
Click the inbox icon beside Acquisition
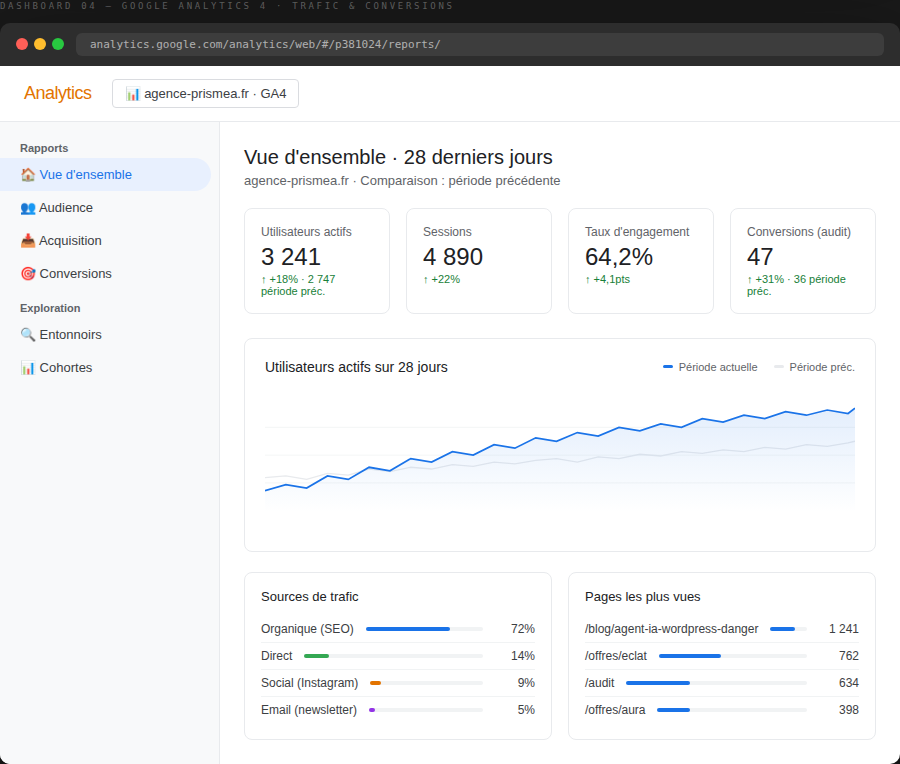coord(28,241)
